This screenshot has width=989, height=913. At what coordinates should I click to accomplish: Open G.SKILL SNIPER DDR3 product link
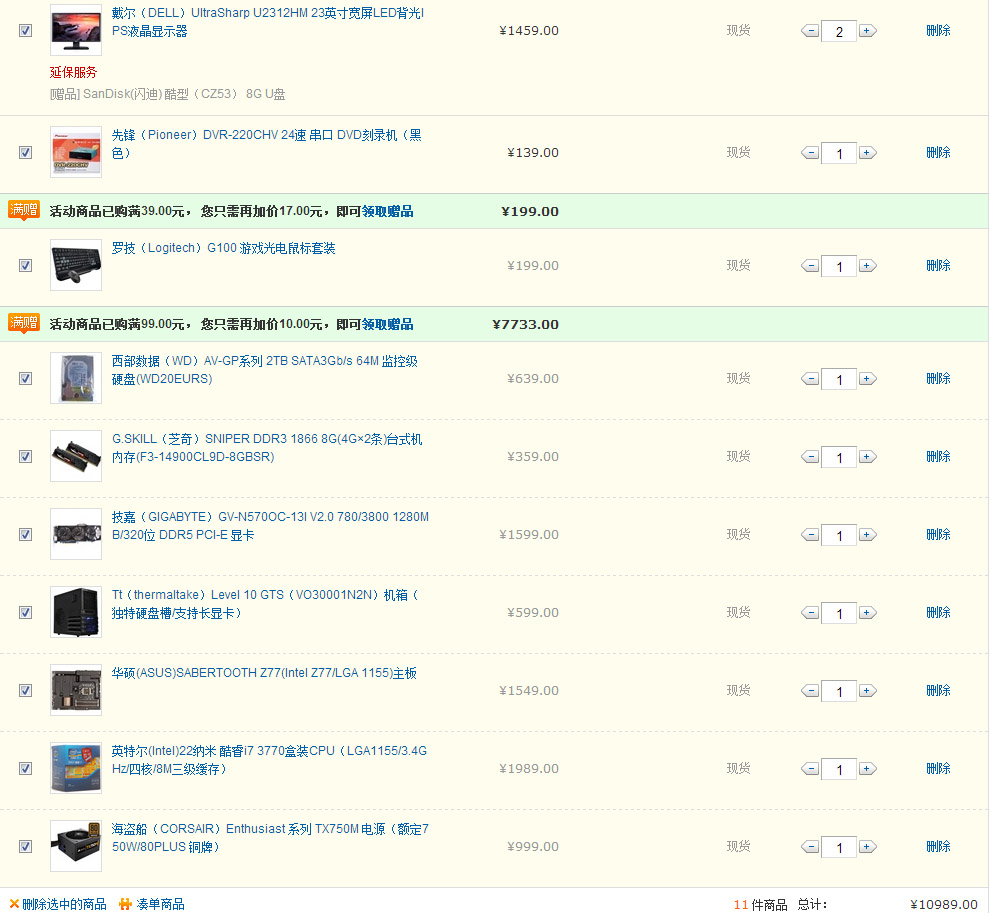tap(267, 448)
